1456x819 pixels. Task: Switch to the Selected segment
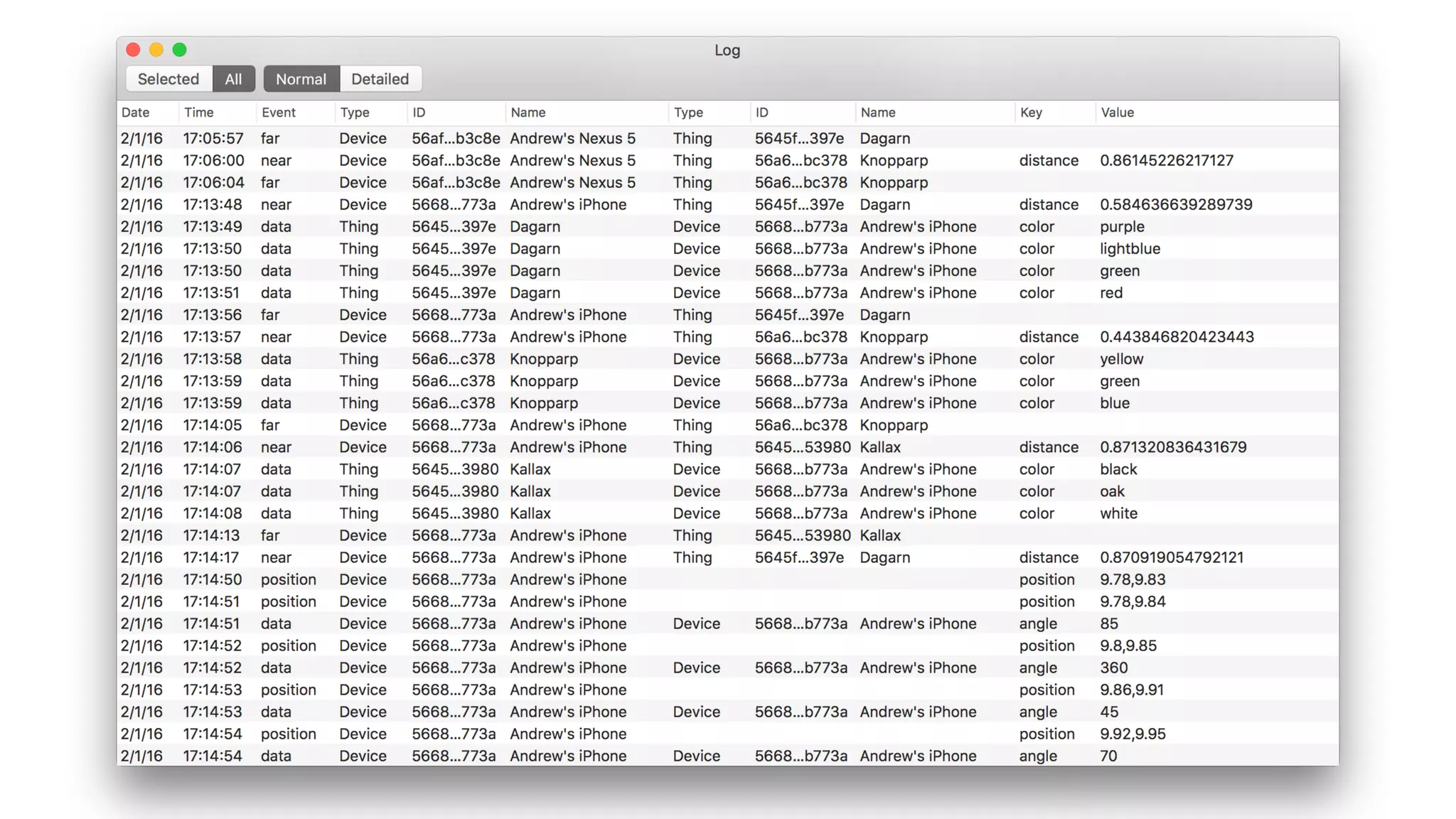click(x=168, y=79)
